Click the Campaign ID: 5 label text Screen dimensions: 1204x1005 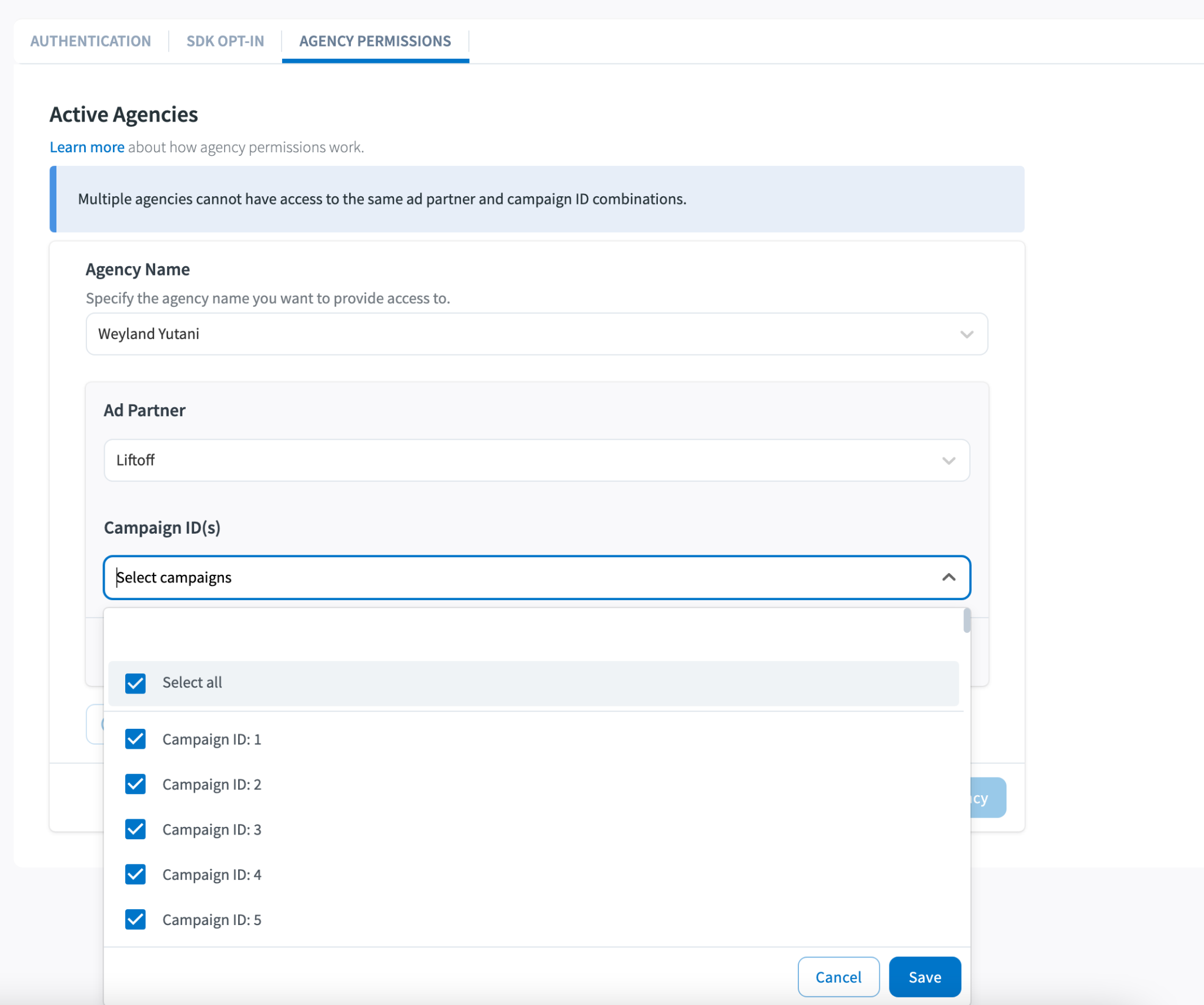coord(212,920)
